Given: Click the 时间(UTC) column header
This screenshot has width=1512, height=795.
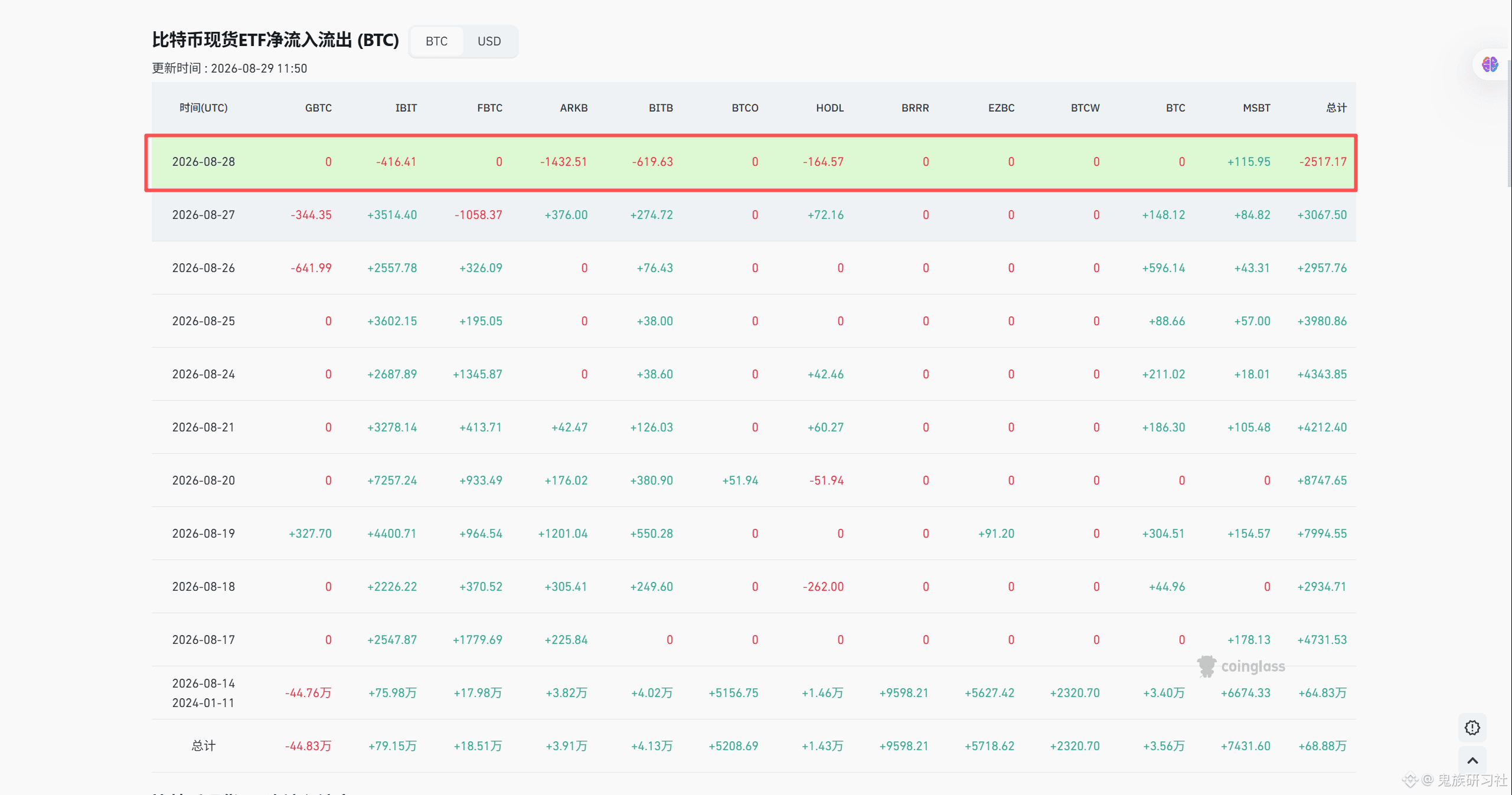Looking at the screenshot, I should pos(203,108).
